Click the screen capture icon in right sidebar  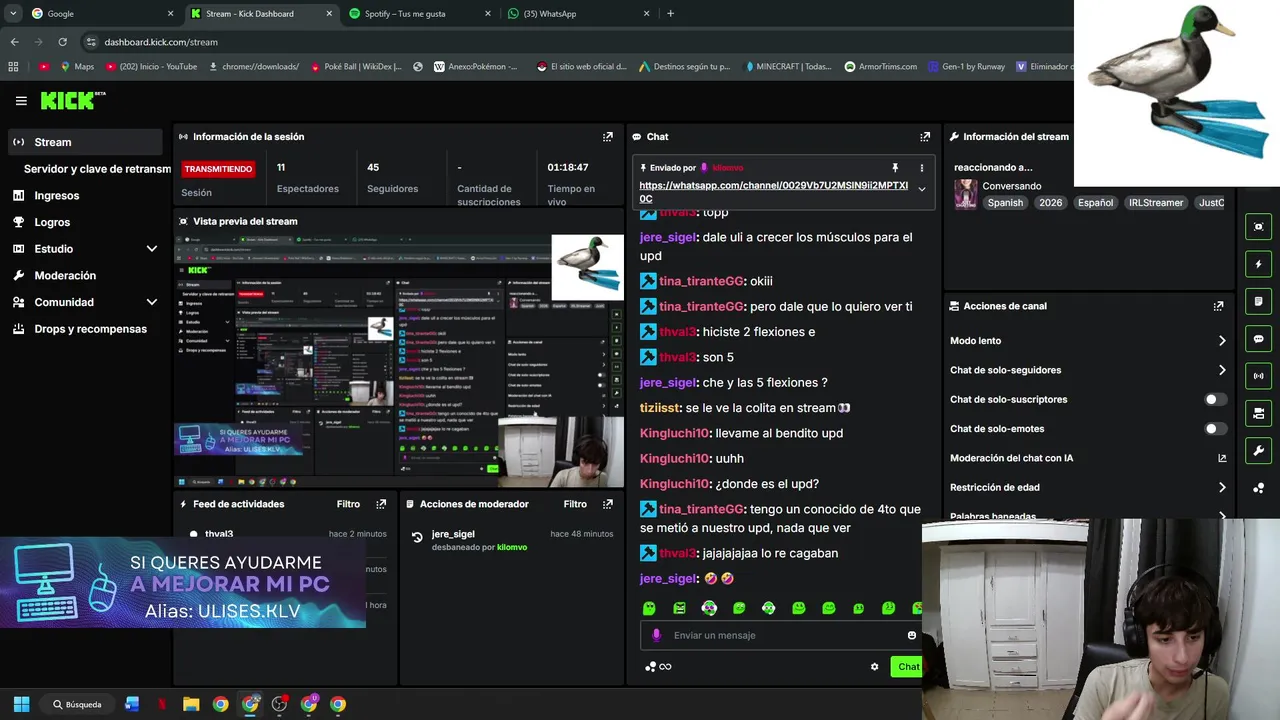coord(1258,227)
